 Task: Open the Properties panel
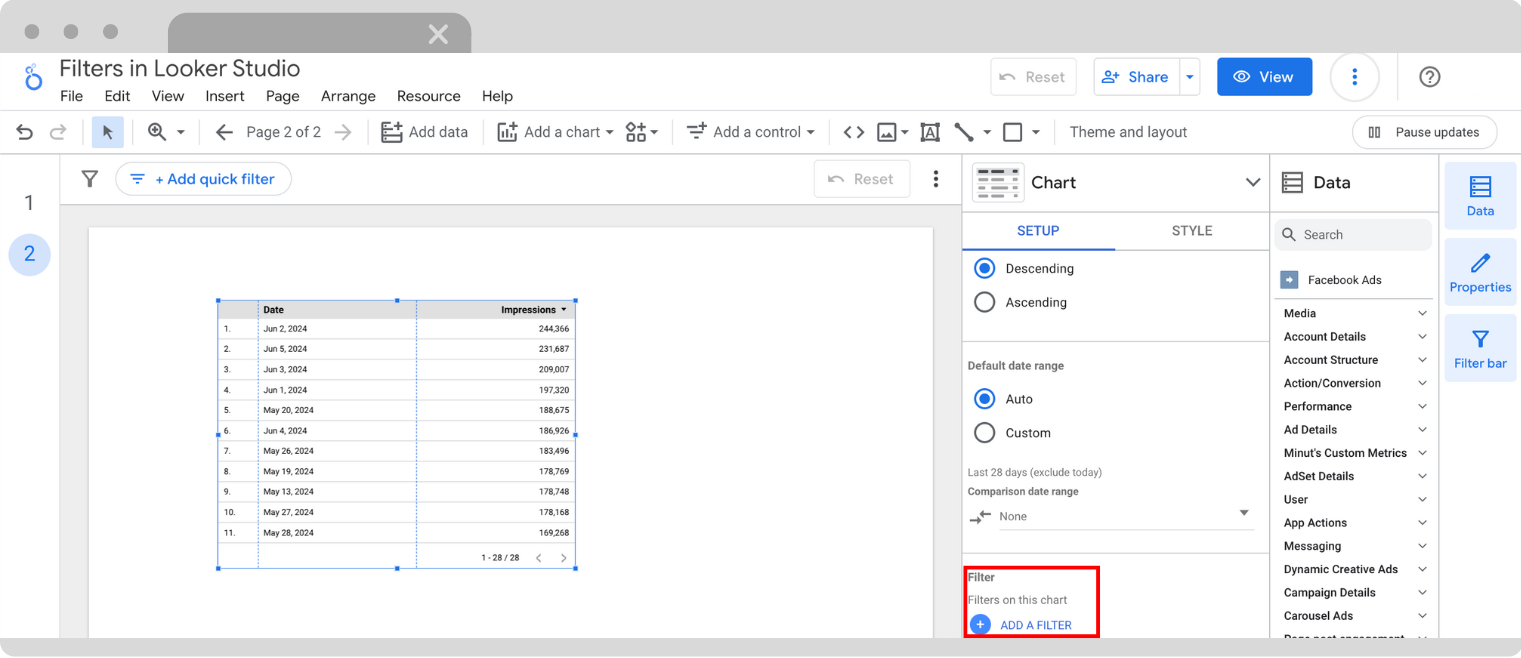tap(1480, 271)
